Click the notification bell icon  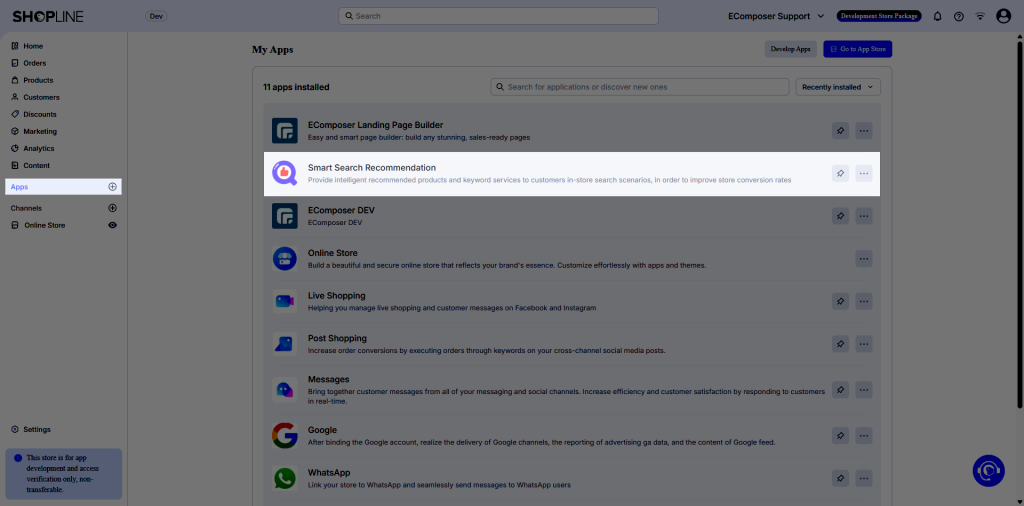tap(937, 16)
